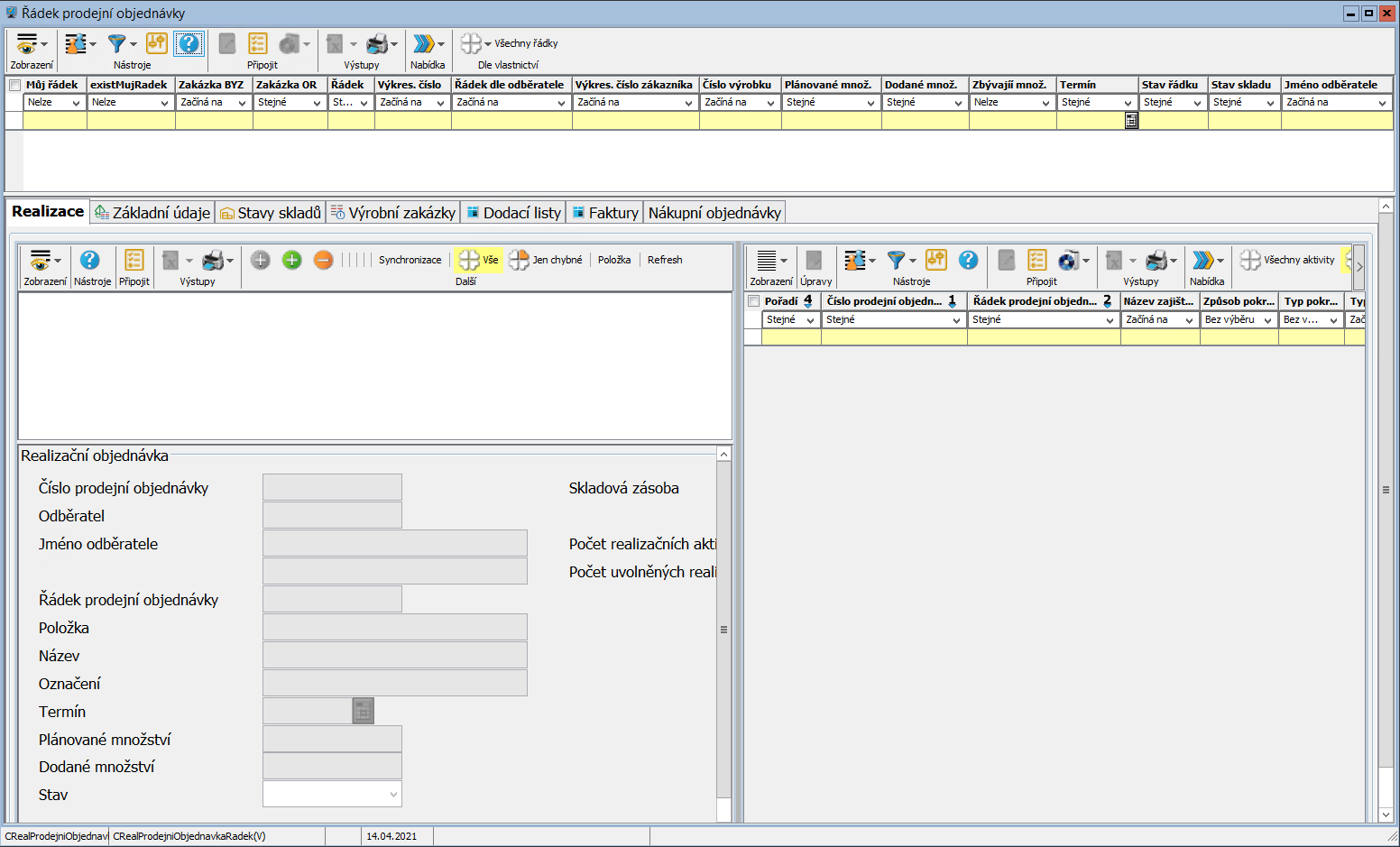Click the Číslo prodejní objednávky input field

tap(332, 488)
